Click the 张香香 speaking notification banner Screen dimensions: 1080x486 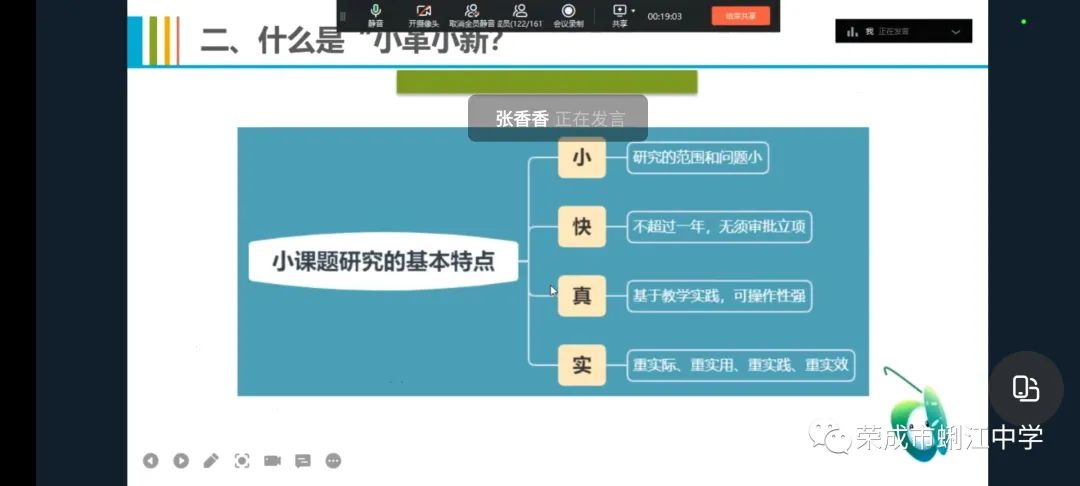558,118
